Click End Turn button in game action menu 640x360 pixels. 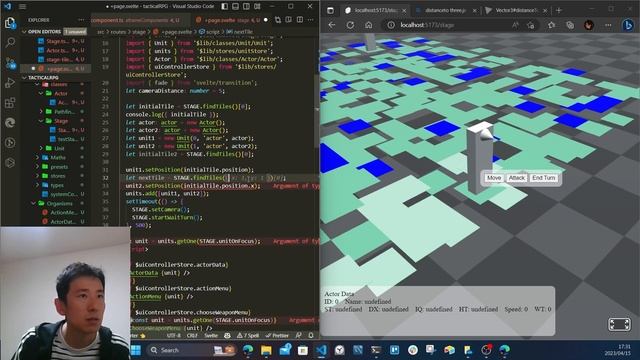(544, 178)
